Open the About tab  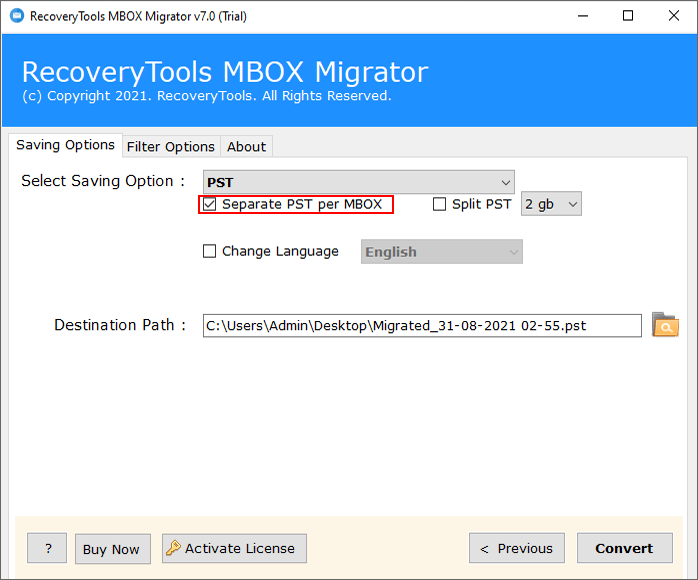pyautogui.click(x=247, y=146)
